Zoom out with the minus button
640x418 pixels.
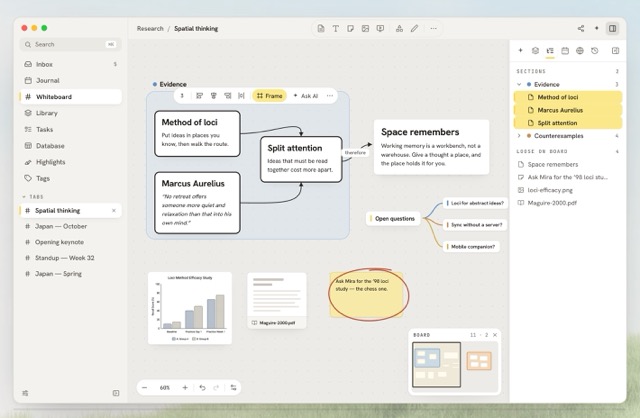coord(144,387)
